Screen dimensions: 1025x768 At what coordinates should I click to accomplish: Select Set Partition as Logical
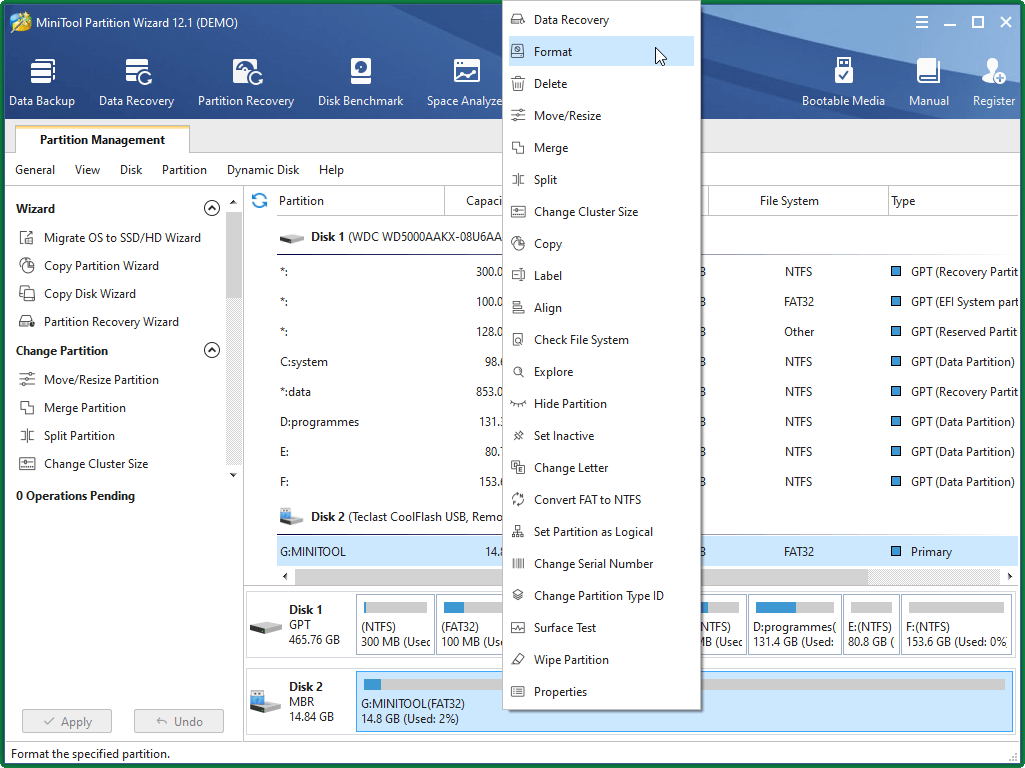tap(601, 532)
